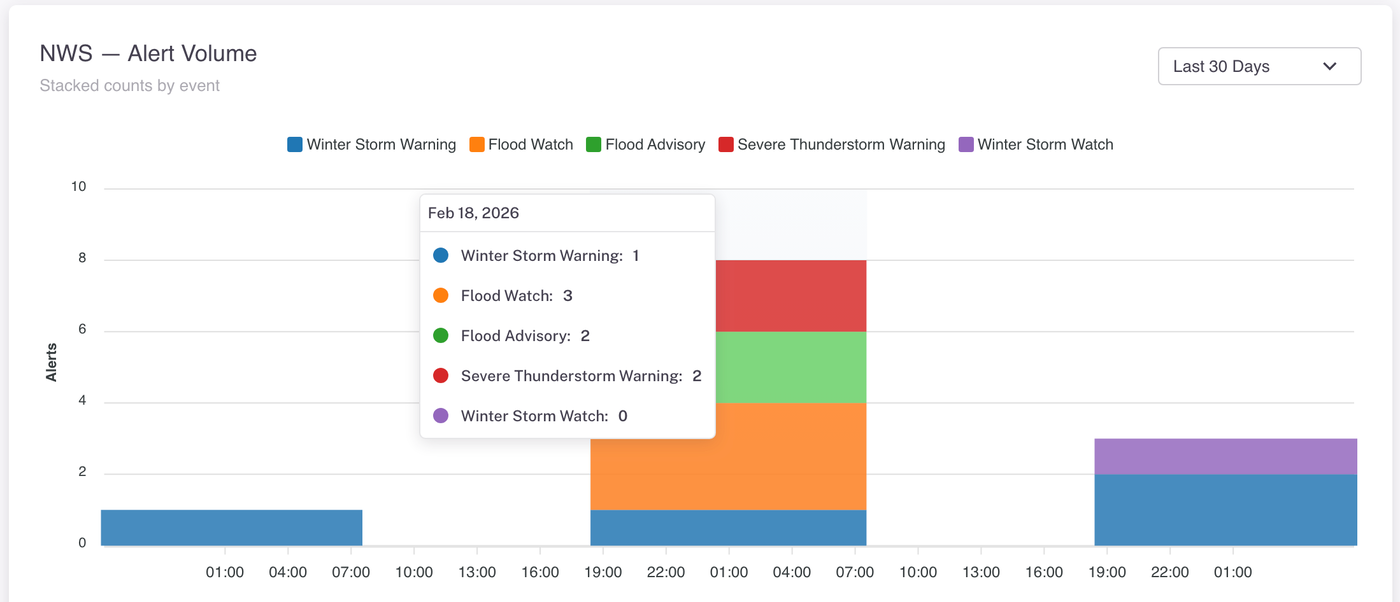Screen dimensions: 1400x602
Task: Toggle Flood Watch orange legend swatch
Action: tap(477, 145)
